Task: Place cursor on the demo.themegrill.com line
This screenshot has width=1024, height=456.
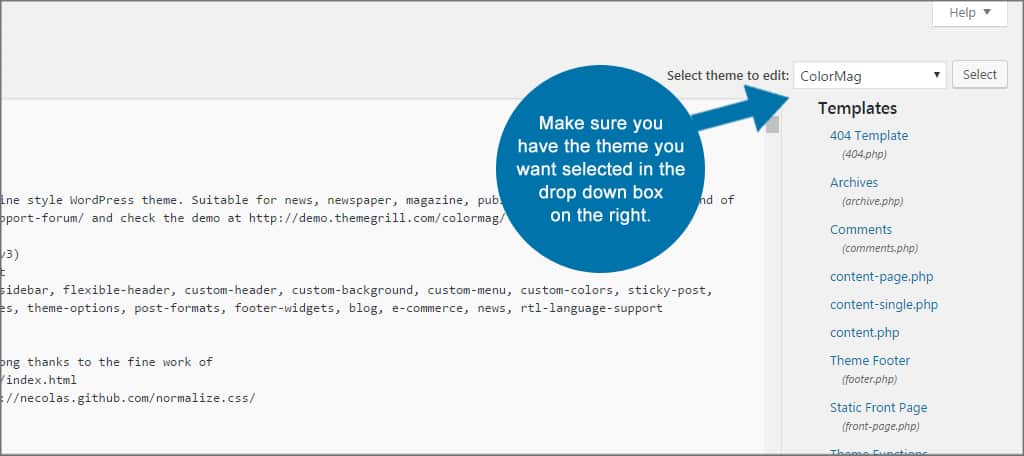Action: coord(250,218)
